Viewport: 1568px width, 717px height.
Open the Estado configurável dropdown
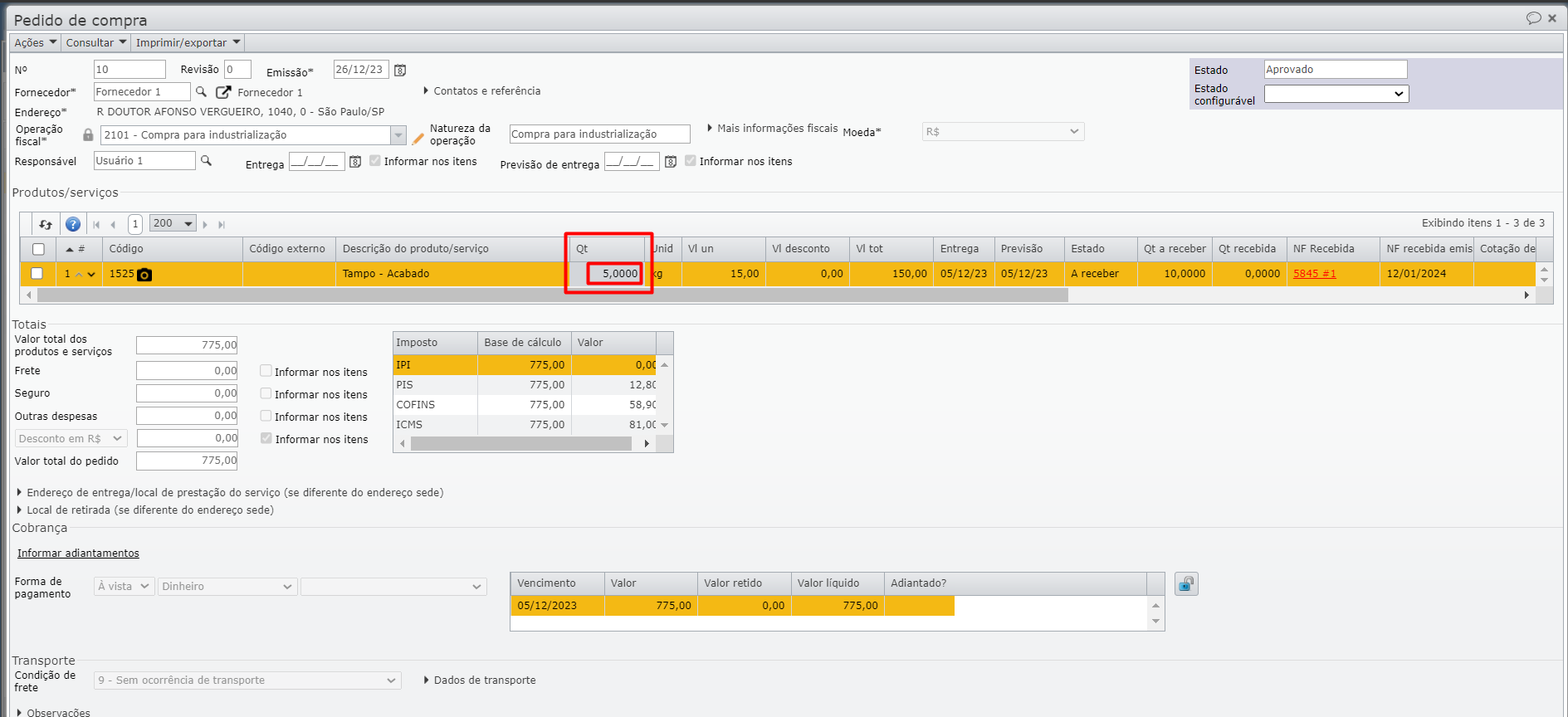tap(1336, 94)
